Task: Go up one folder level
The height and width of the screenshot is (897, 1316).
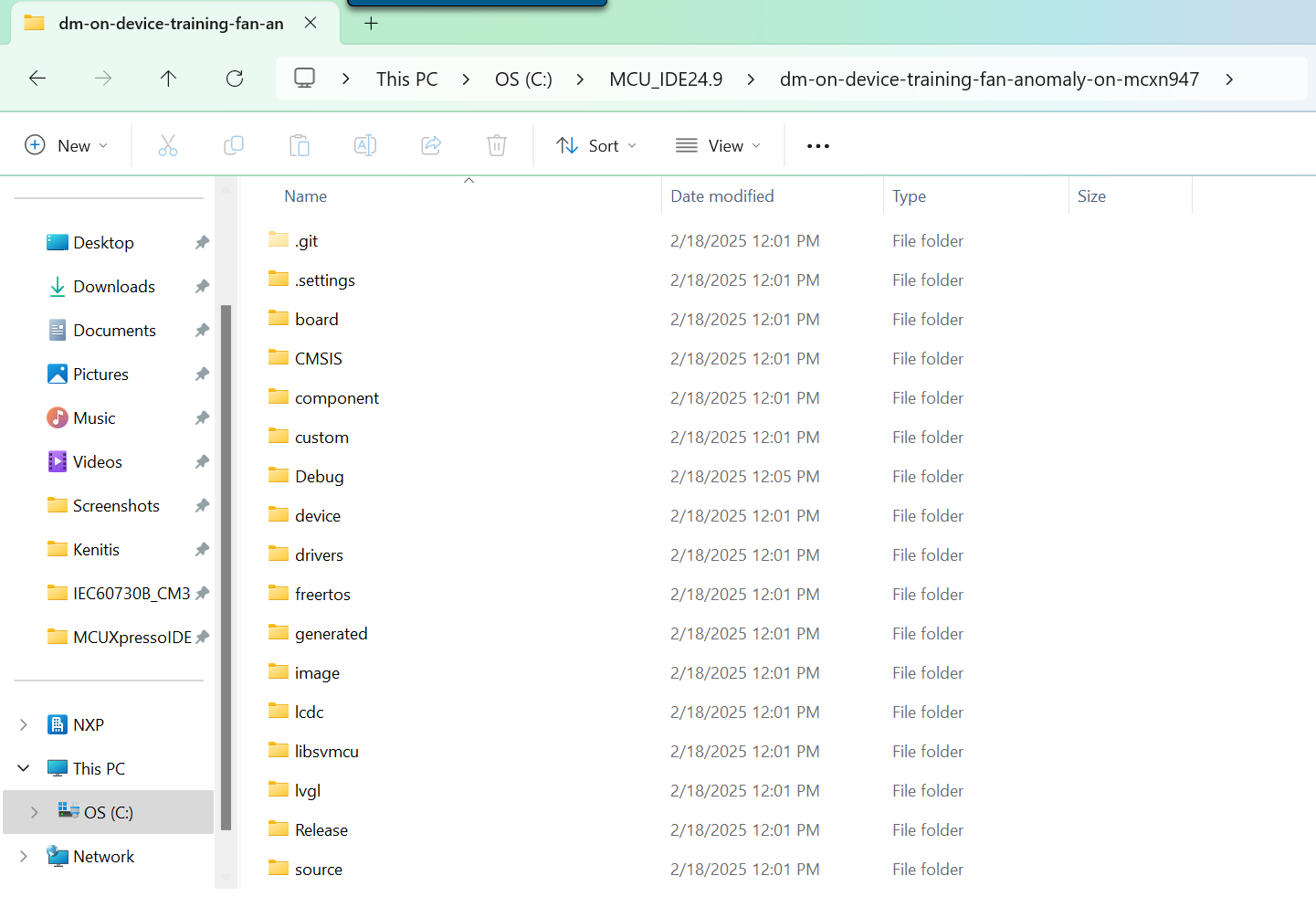Action: [x=168, y=79]
